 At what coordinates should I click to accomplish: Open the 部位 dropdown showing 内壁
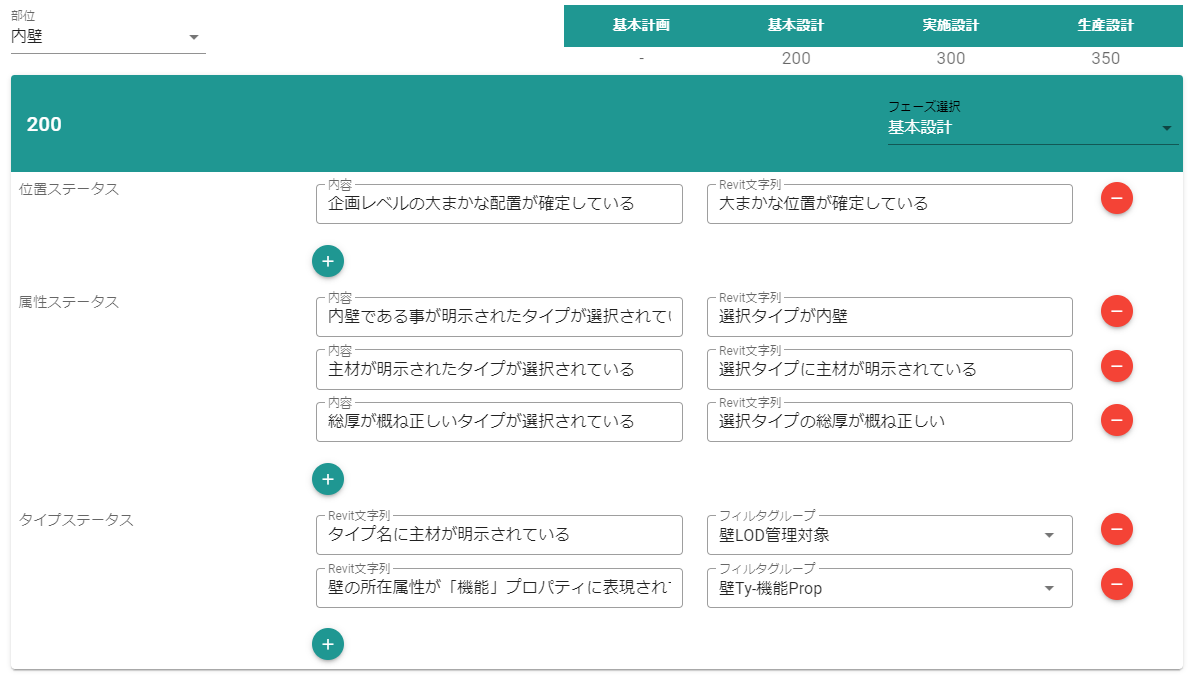[x=107, y=37]
